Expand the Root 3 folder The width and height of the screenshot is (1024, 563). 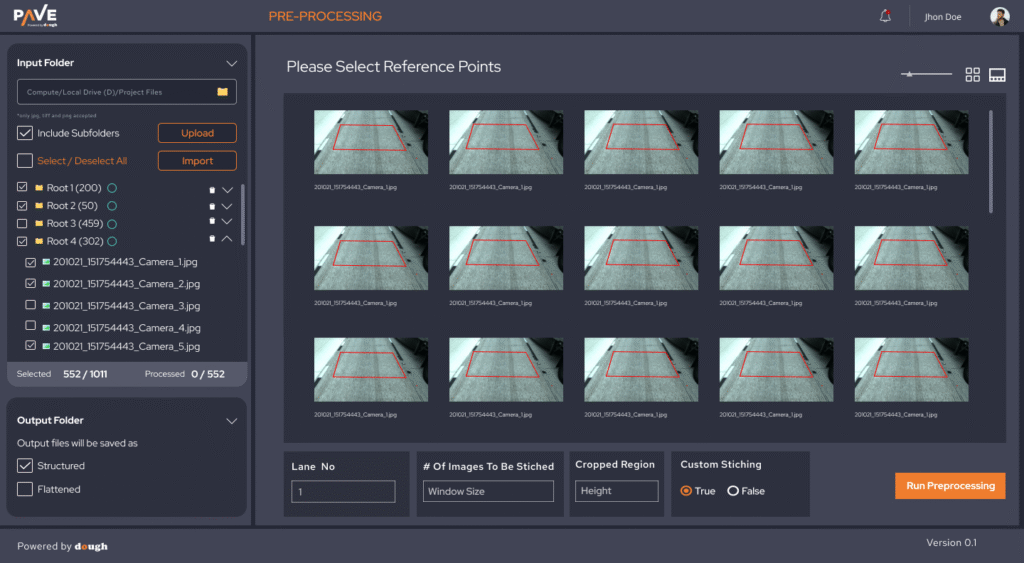point(227,222)
